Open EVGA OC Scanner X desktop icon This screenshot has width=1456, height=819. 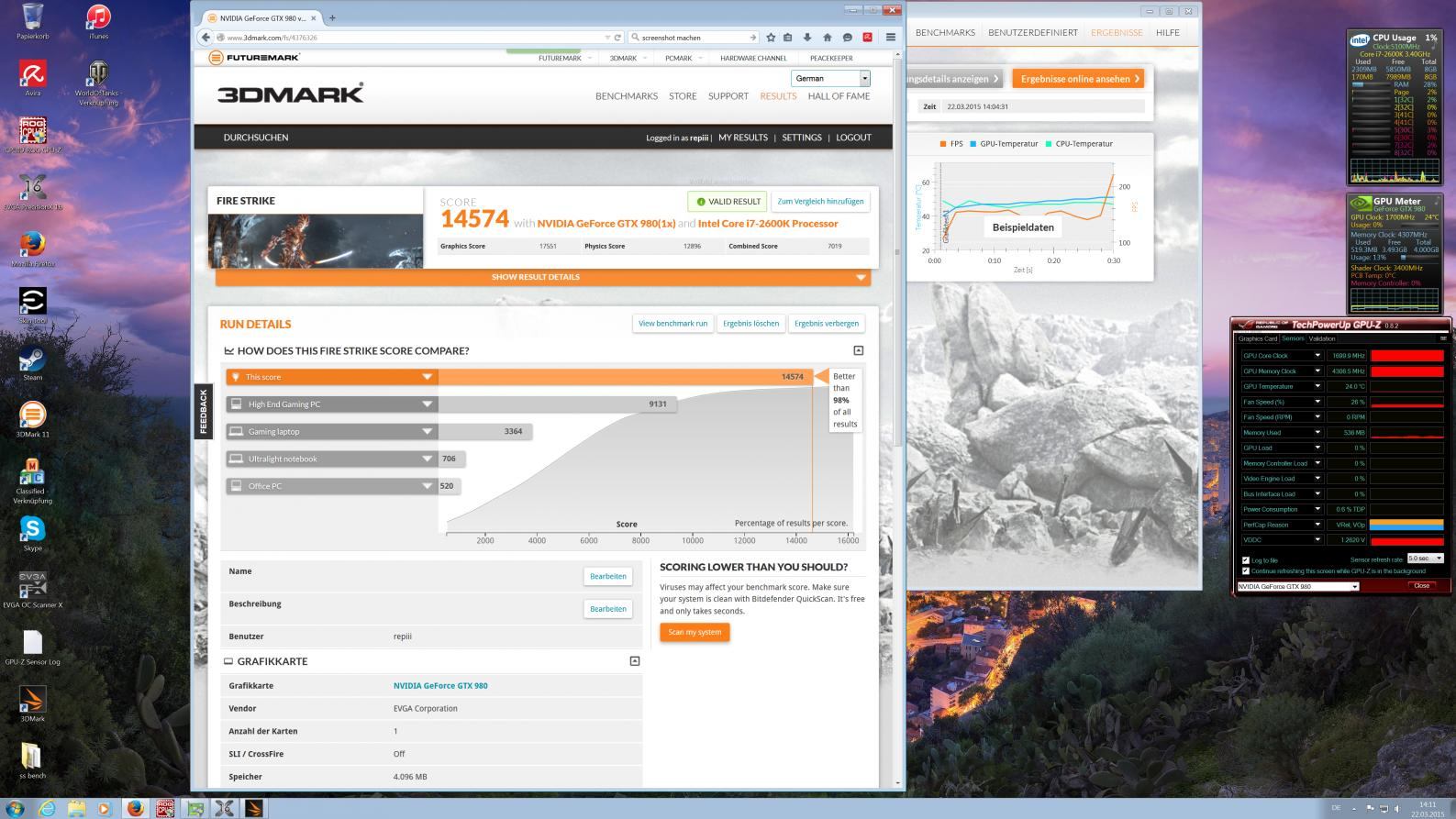click(x=33, y=590)
